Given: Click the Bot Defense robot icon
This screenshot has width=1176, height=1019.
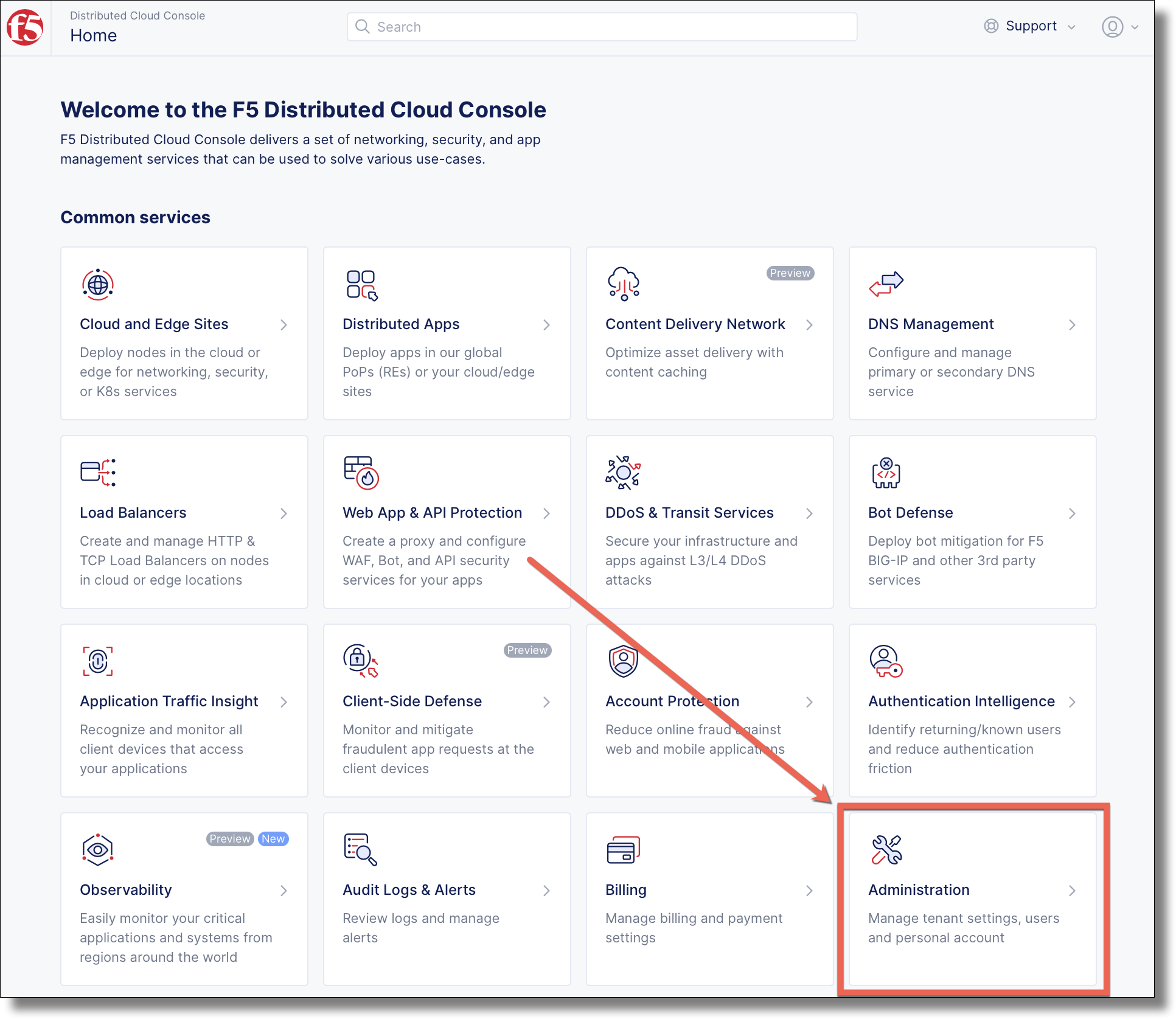Looking at the screenshot, I should coord(886,473).
